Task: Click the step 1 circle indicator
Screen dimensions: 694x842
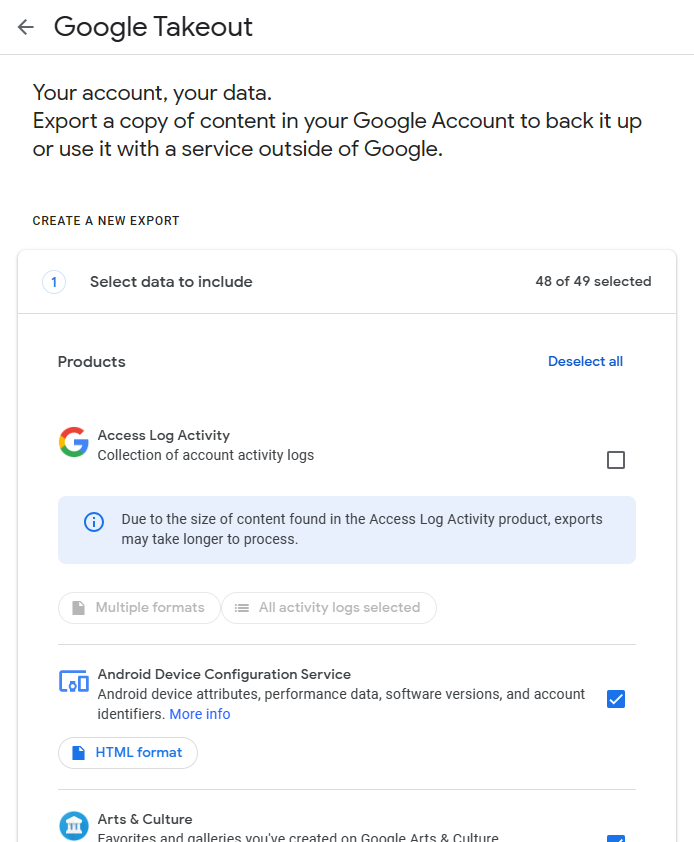Action: pyautogui.click(x=54, y=282)
